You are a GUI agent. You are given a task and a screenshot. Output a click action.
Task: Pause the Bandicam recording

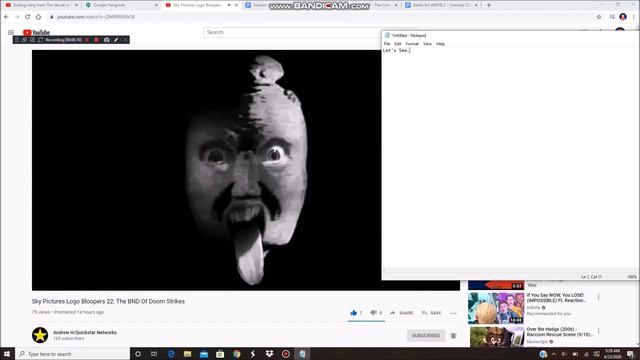[x=87, y=40]
